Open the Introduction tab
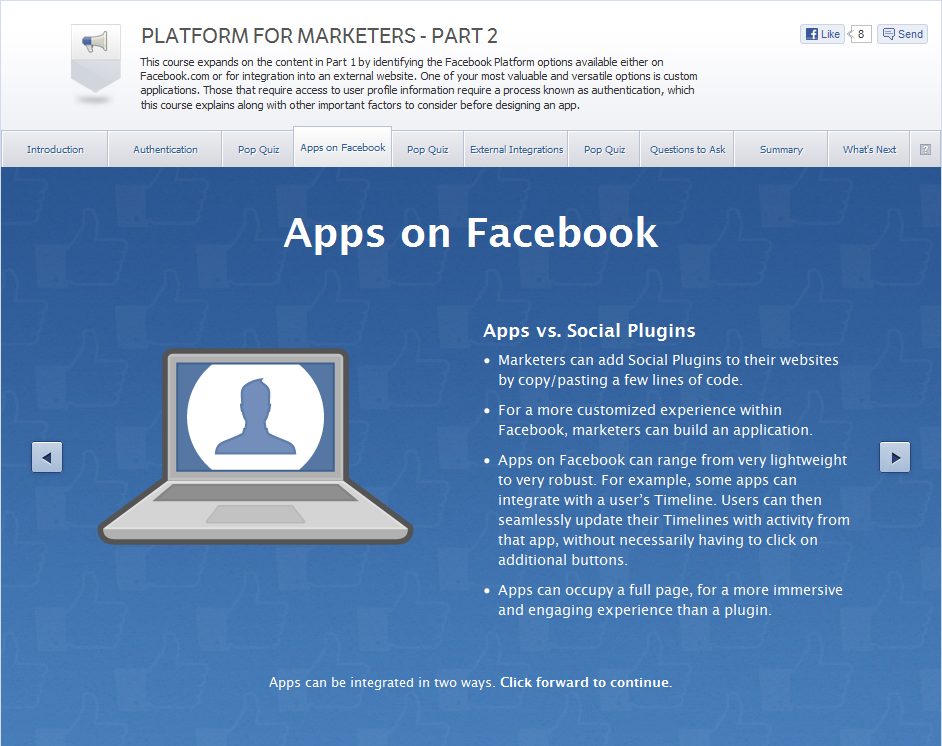 55,150
